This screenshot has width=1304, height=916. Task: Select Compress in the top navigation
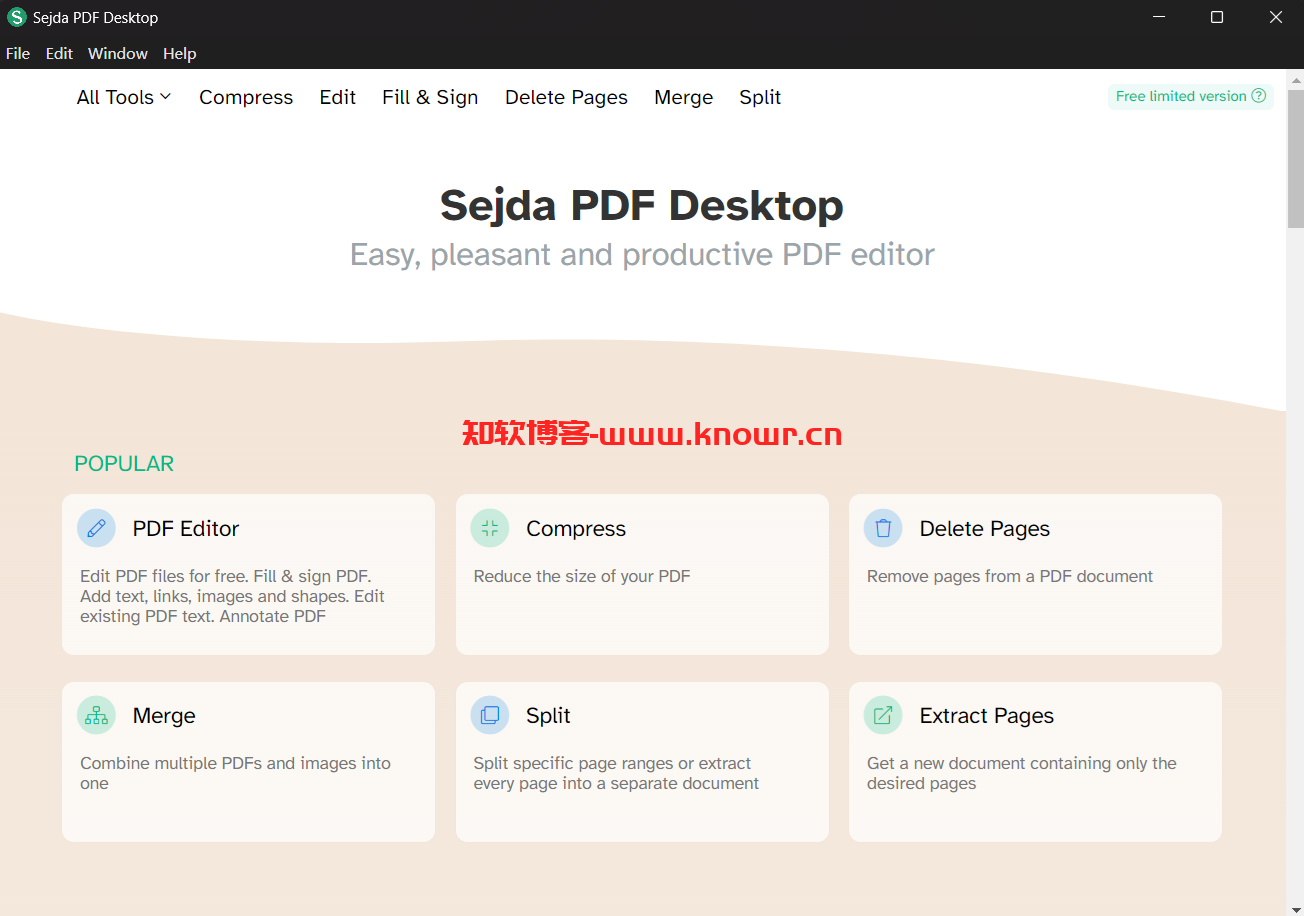(x=246, y=97)
